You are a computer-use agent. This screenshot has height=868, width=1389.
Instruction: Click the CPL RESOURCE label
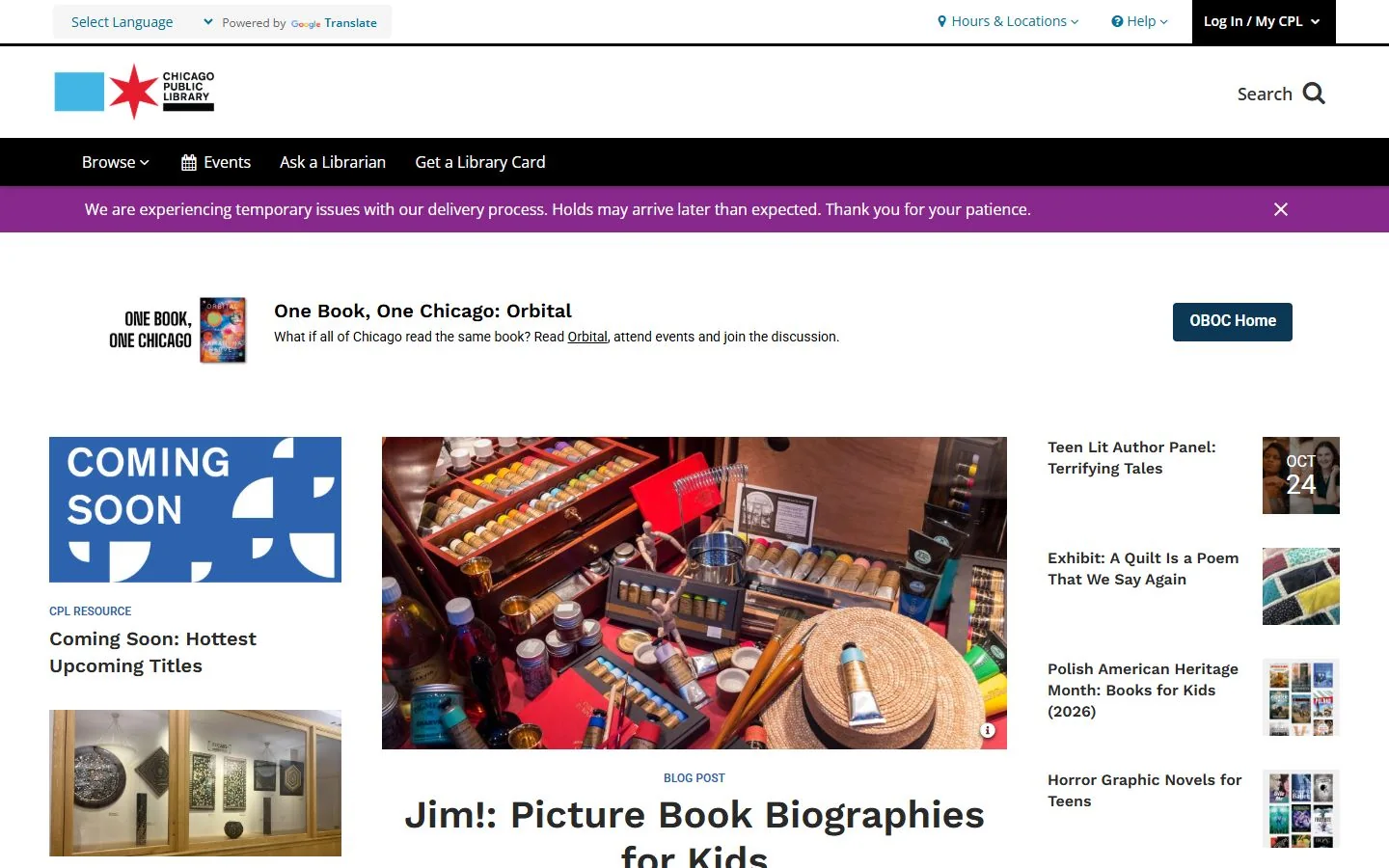(x=91, y=611)
